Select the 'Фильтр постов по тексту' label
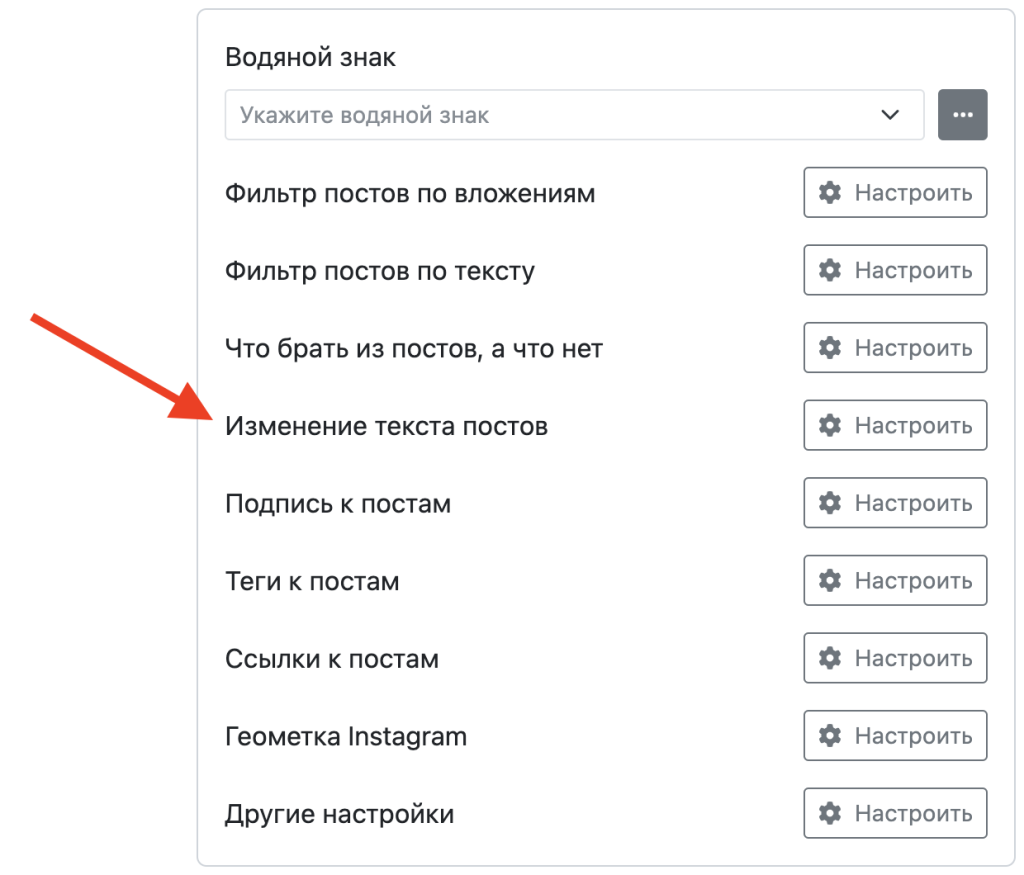Image resolution: width=1024 pixels, height=875 pixels. pos(380,271)
